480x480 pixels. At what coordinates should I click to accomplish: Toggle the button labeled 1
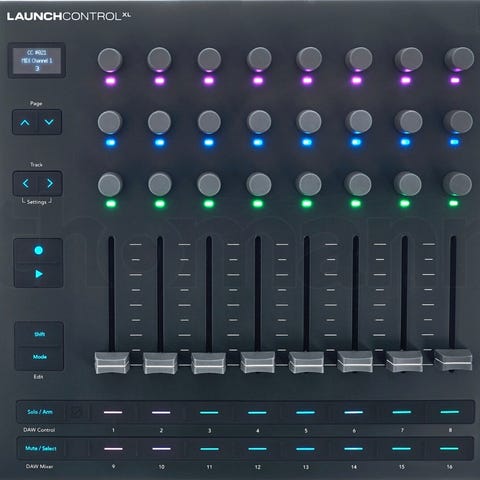point(113,412)
